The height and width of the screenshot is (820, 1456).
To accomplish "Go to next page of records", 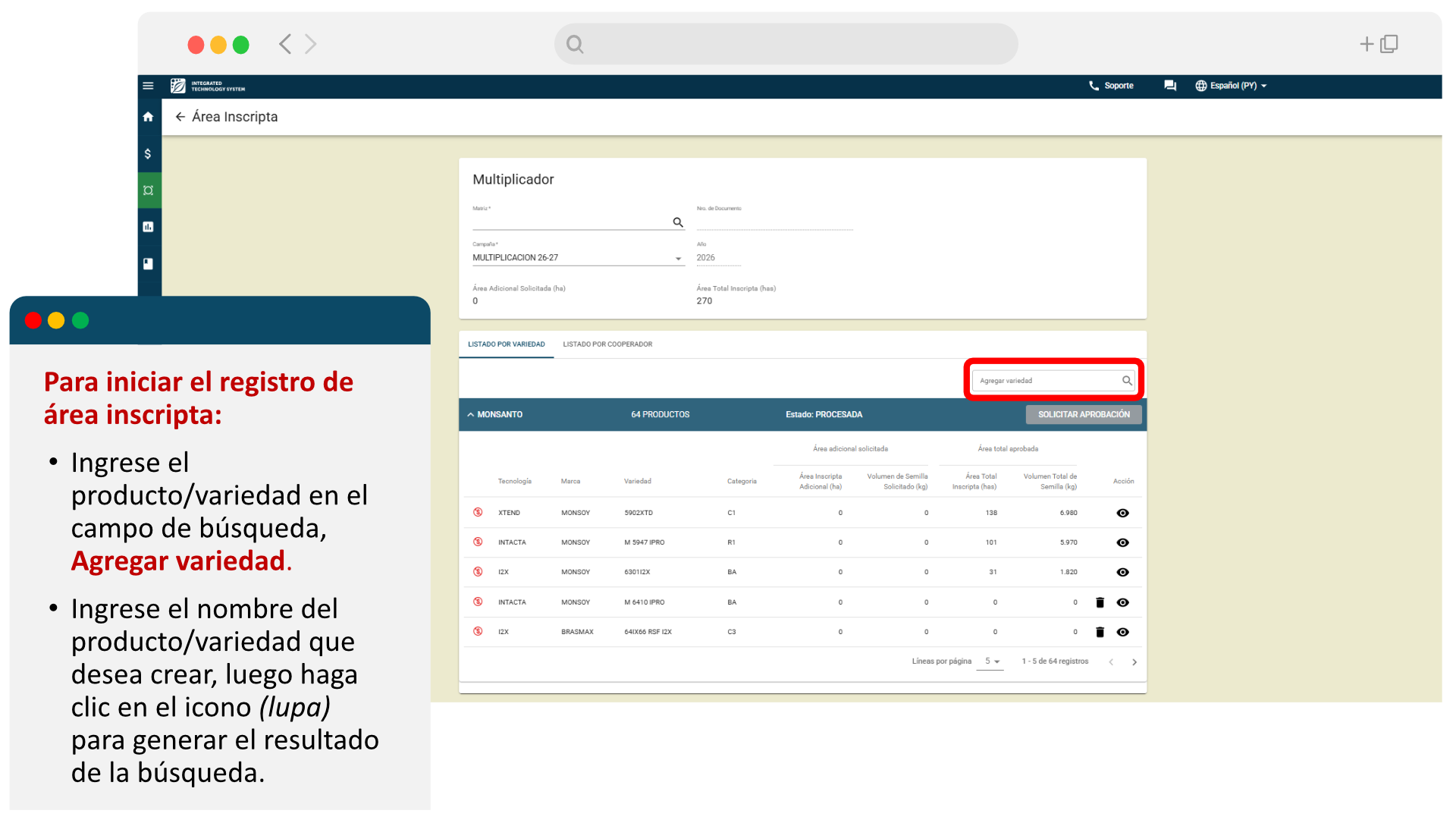I will [x=1134, y=662].
